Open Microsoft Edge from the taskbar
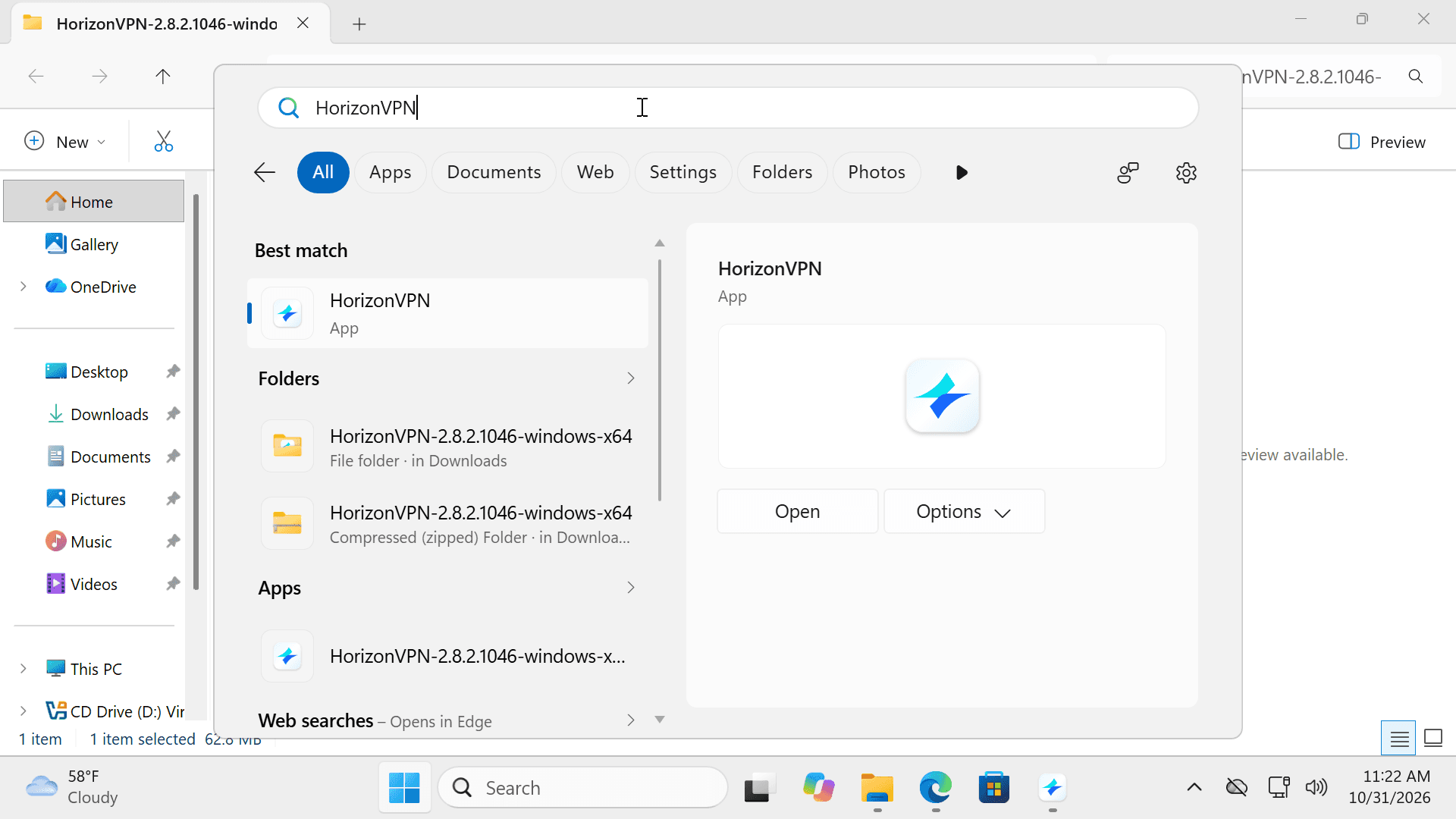The width and height of the screenshot is (1456, 819). tap(935, 788)
